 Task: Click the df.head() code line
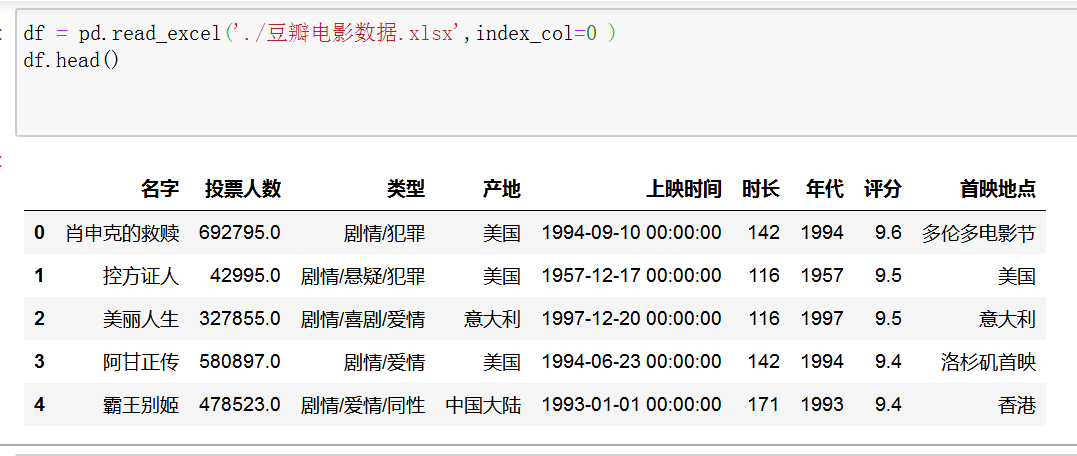[x=71, y=60]
